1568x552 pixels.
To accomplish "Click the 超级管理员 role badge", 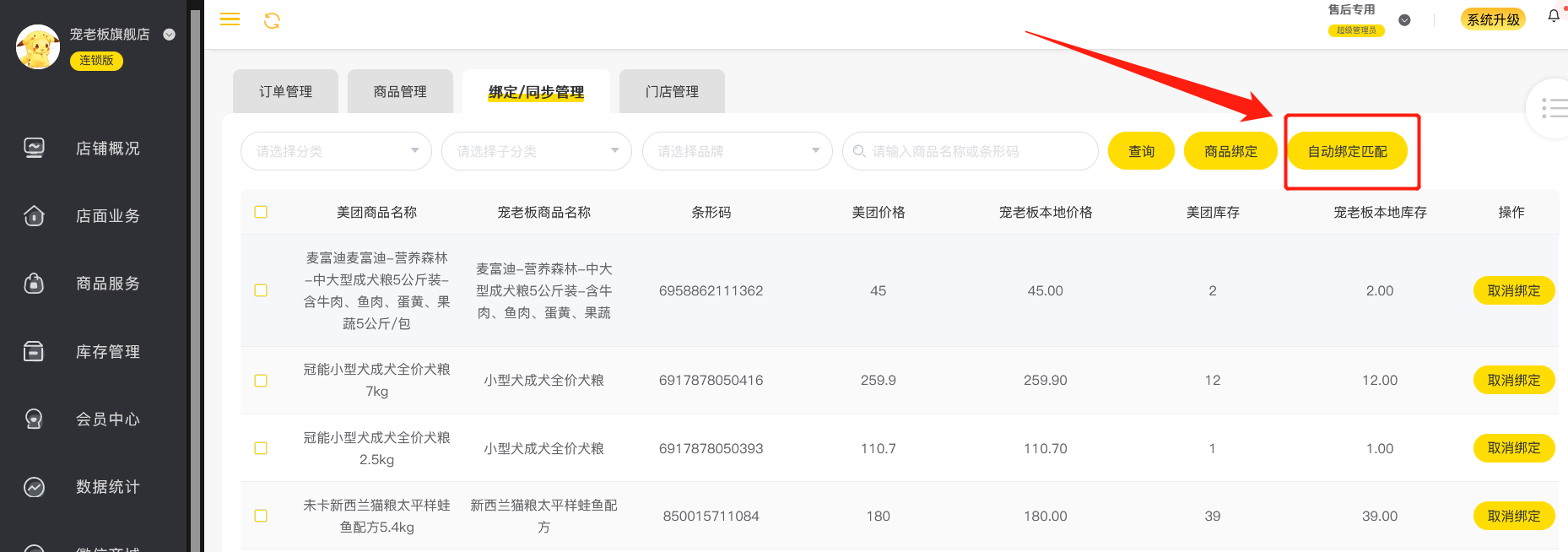I will (1356, 30).
